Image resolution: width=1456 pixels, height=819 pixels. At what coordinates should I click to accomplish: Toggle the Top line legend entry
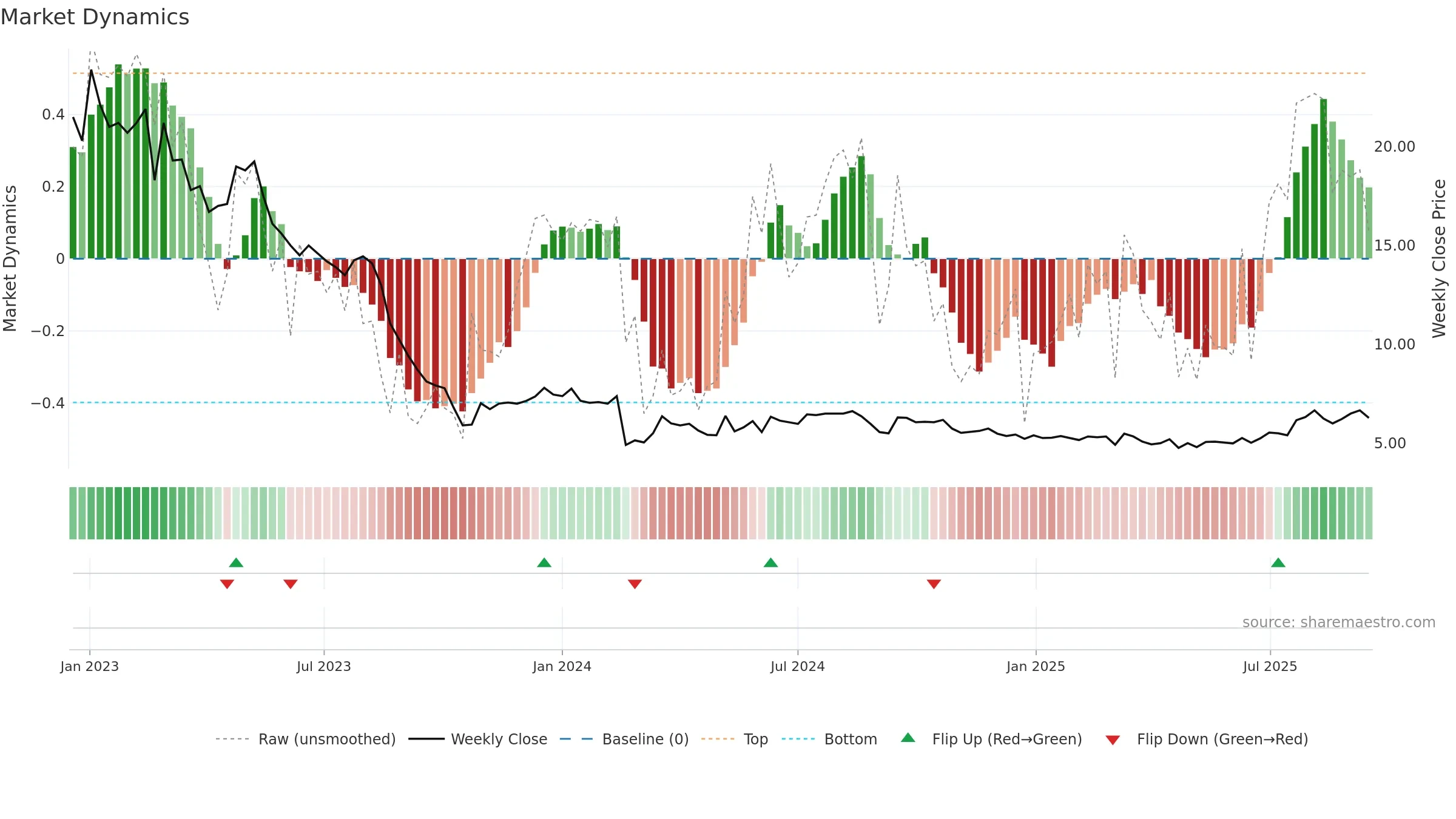pyautogui.click(x=734, y=739)
